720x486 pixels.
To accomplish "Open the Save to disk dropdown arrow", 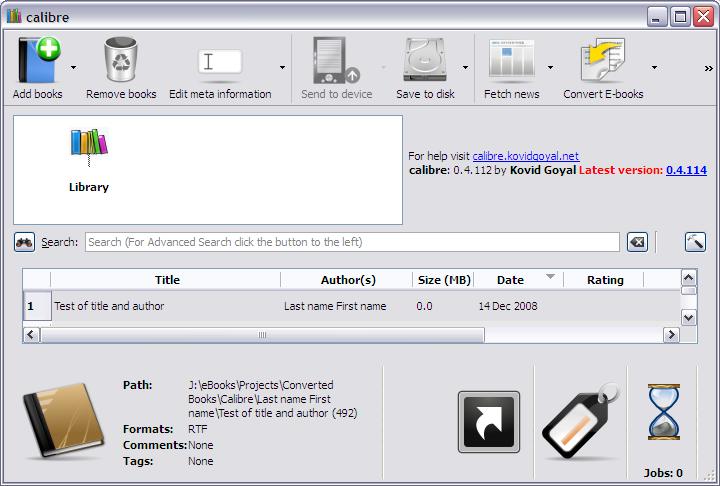I will click(465, 68).
